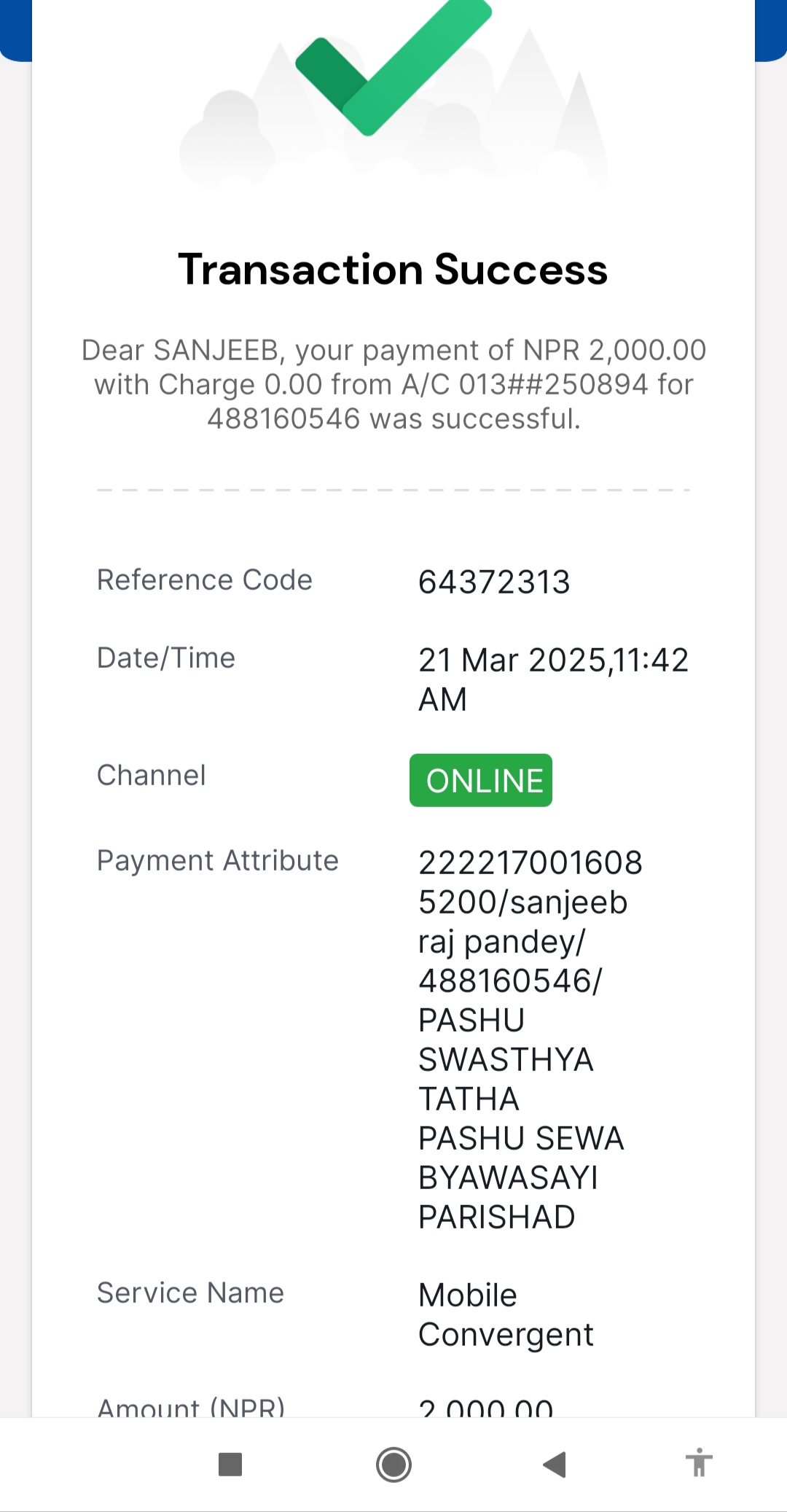Tap the Reference Code label
Viewport: 787px width, 1512px height.
(205, 580)
